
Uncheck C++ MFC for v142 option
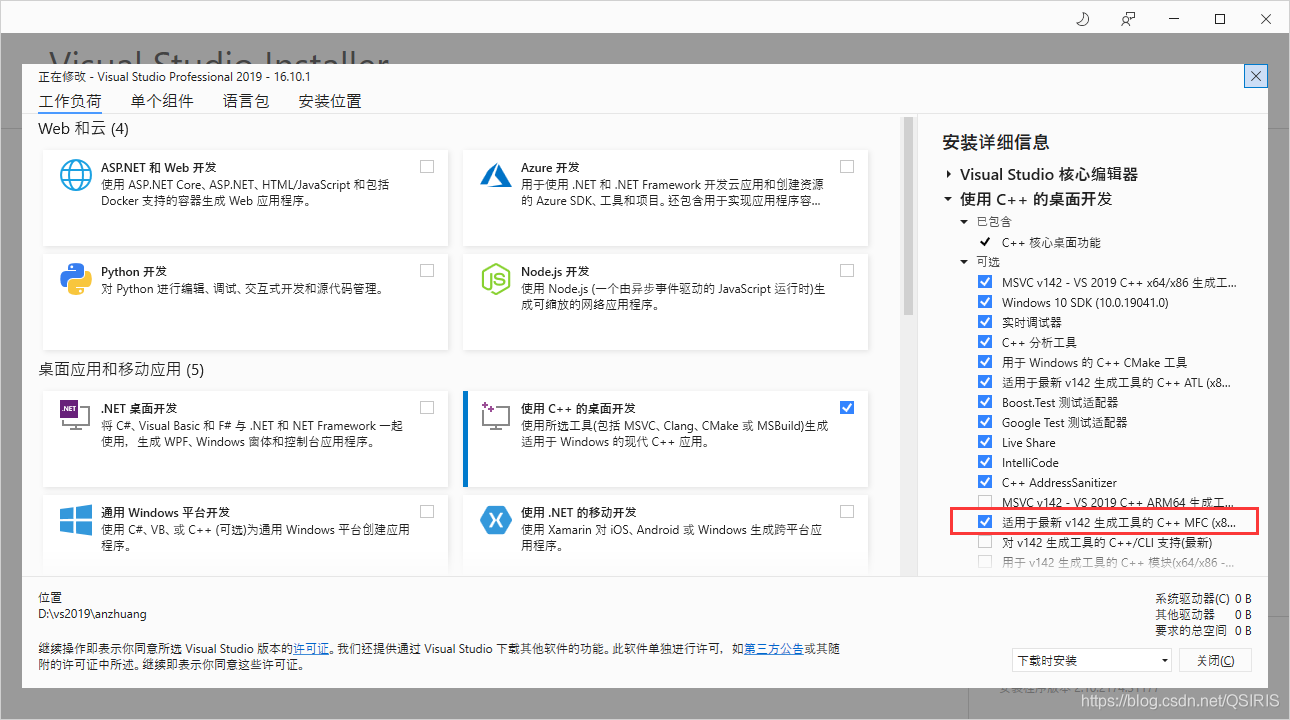pyautogui.click(x=985, y=522)
